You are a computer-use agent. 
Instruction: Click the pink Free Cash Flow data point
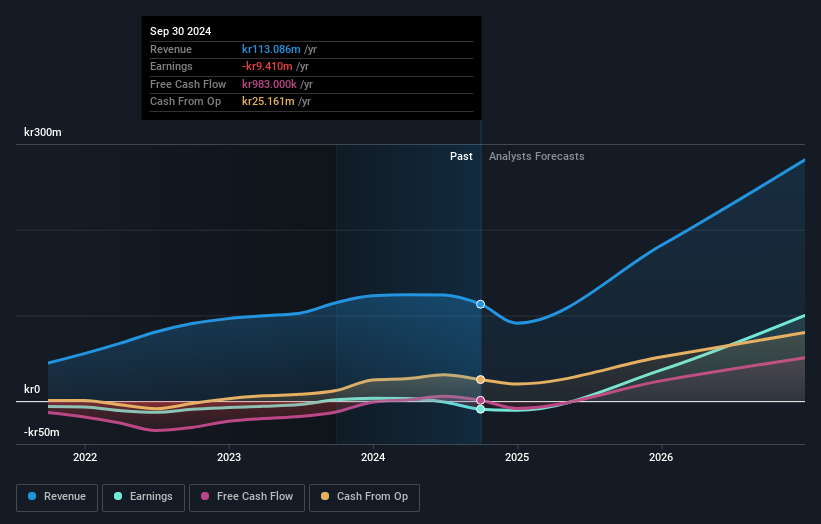click(x=480, y=400)
